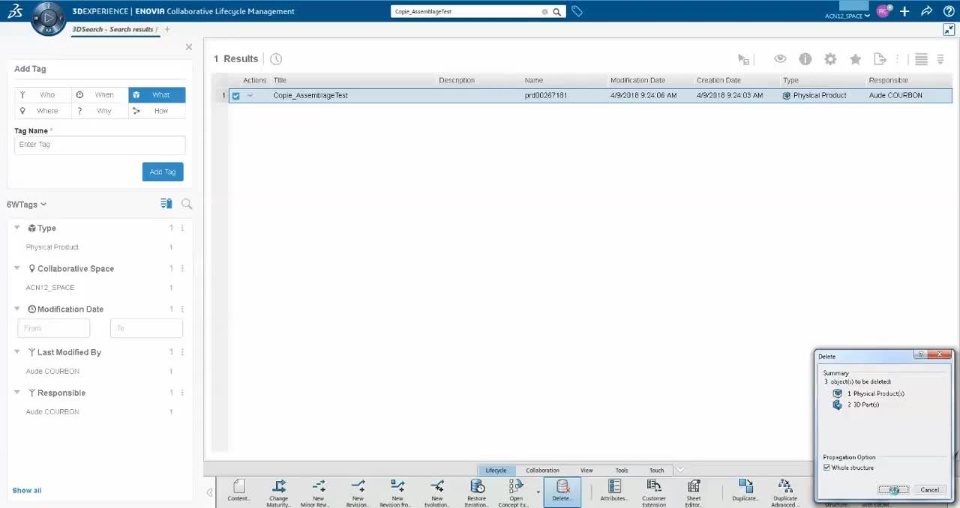Image resolution: width=960 pixels, height=508 pixels.
Task: Switch to the Collaboration tab
Action: click(542, 470)
